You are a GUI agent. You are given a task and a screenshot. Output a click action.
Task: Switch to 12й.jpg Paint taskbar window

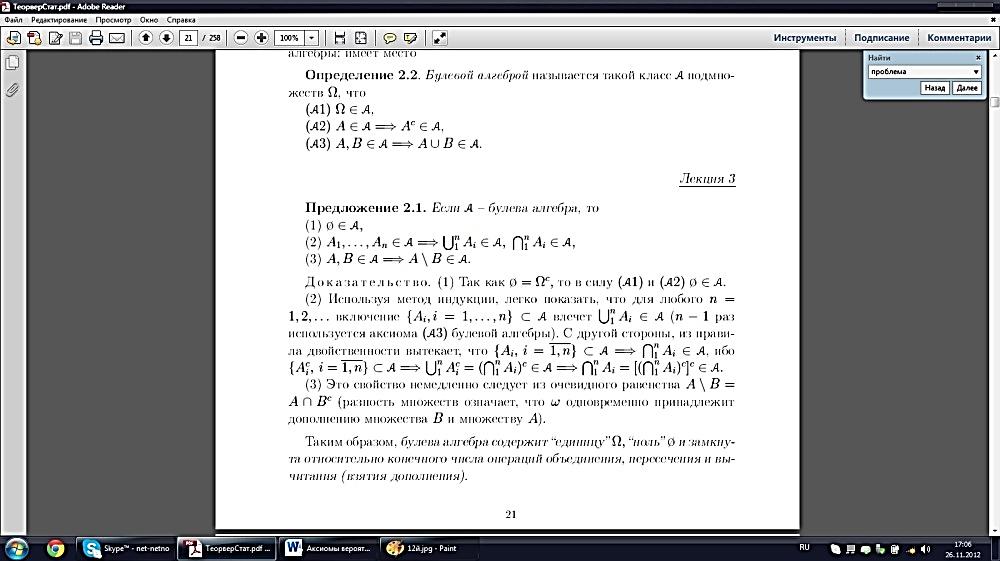429,548
